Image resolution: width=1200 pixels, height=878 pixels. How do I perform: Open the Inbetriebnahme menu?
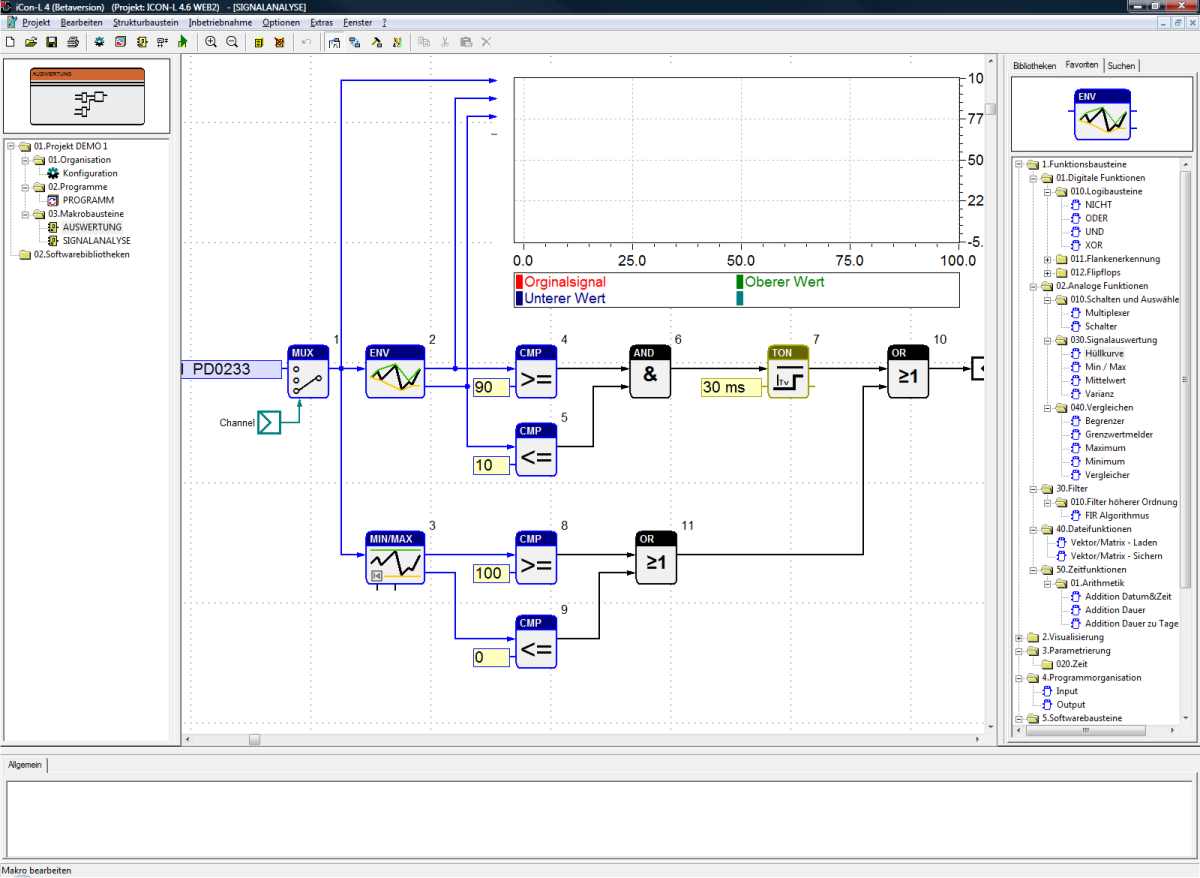click(220, 22)
